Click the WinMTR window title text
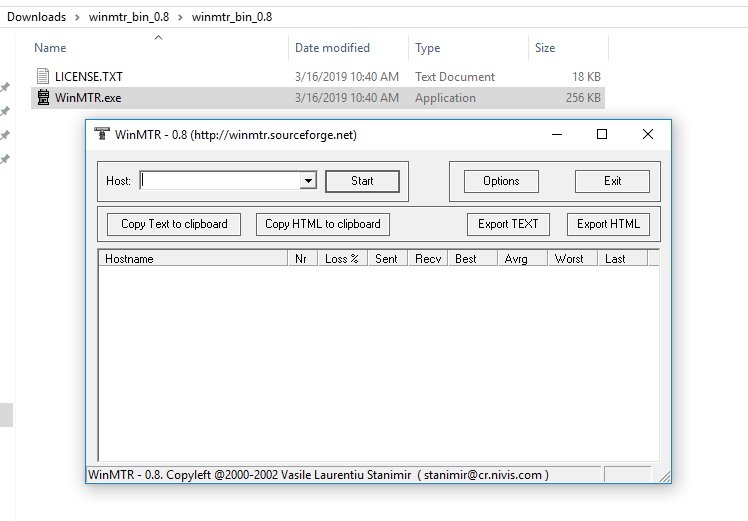 pyautogui.click(x=236, y=135)
